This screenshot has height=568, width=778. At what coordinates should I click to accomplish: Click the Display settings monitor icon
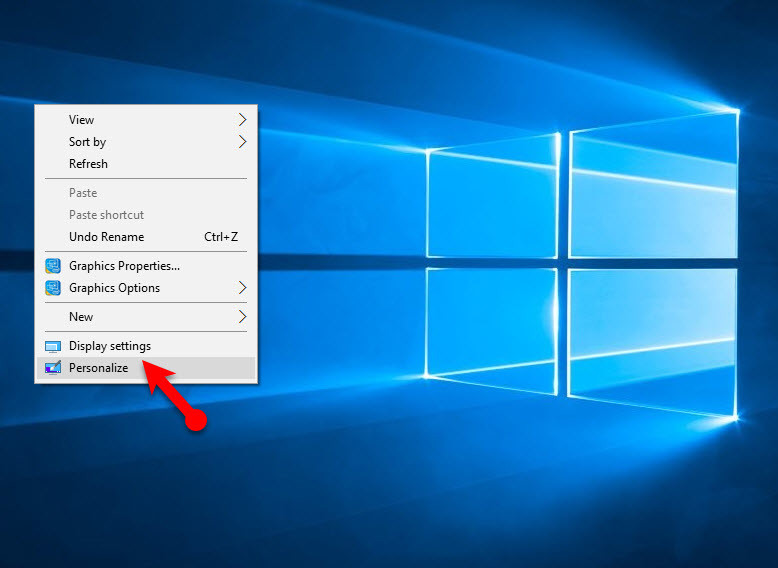[x=53, y=346]
